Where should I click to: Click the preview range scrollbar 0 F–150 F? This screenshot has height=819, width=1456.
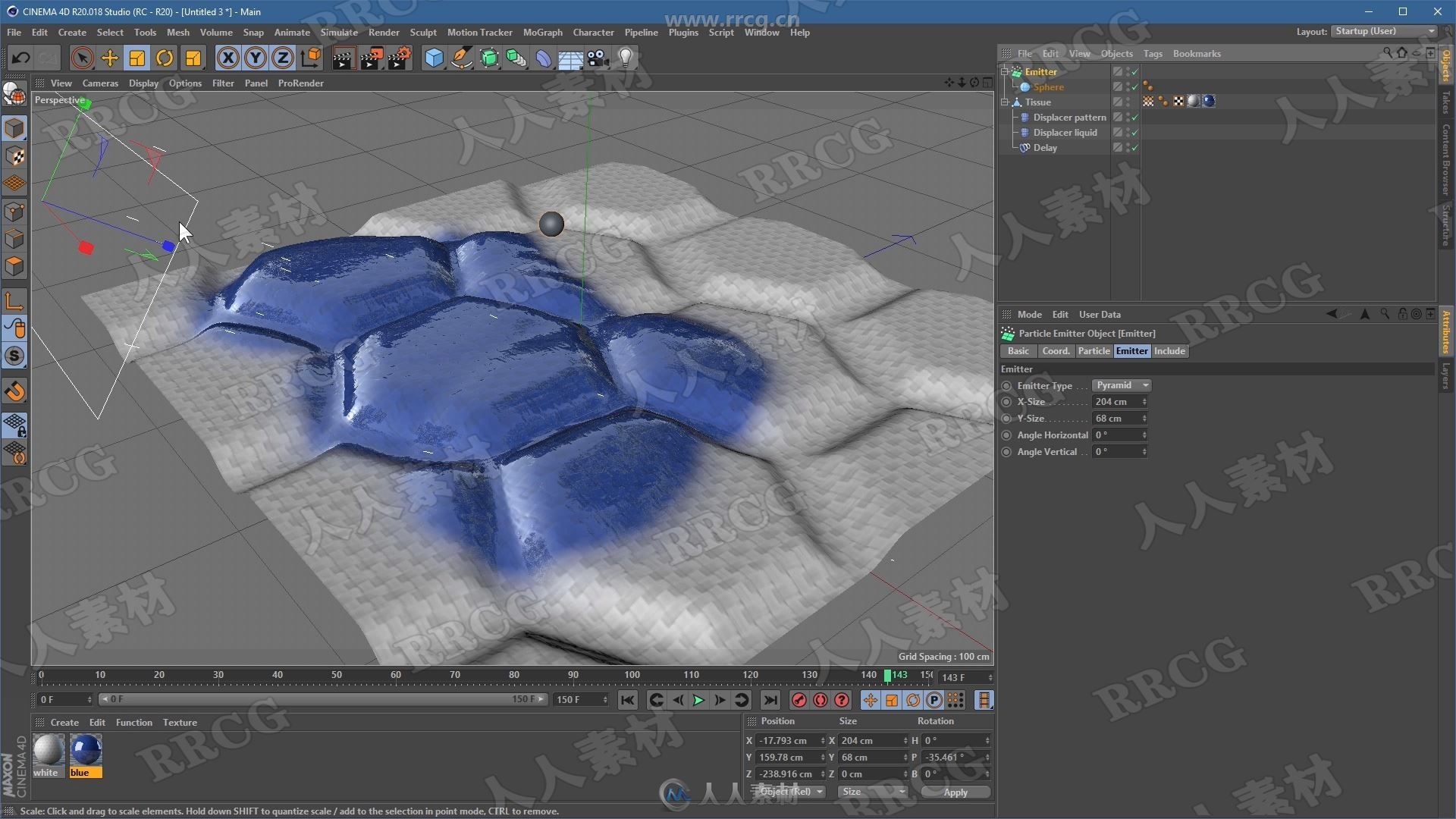323,699
